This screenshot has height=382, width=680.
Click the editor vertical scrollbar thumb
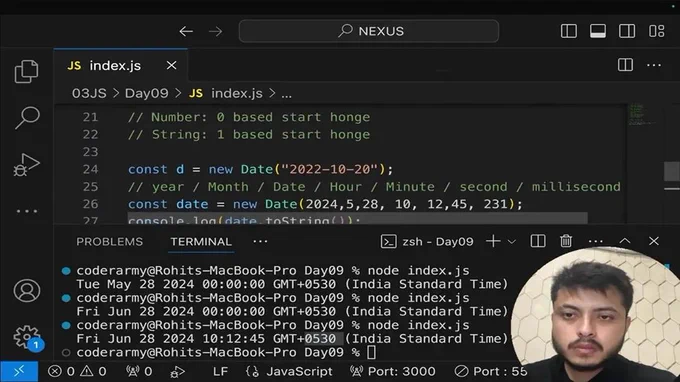point(671,172)
